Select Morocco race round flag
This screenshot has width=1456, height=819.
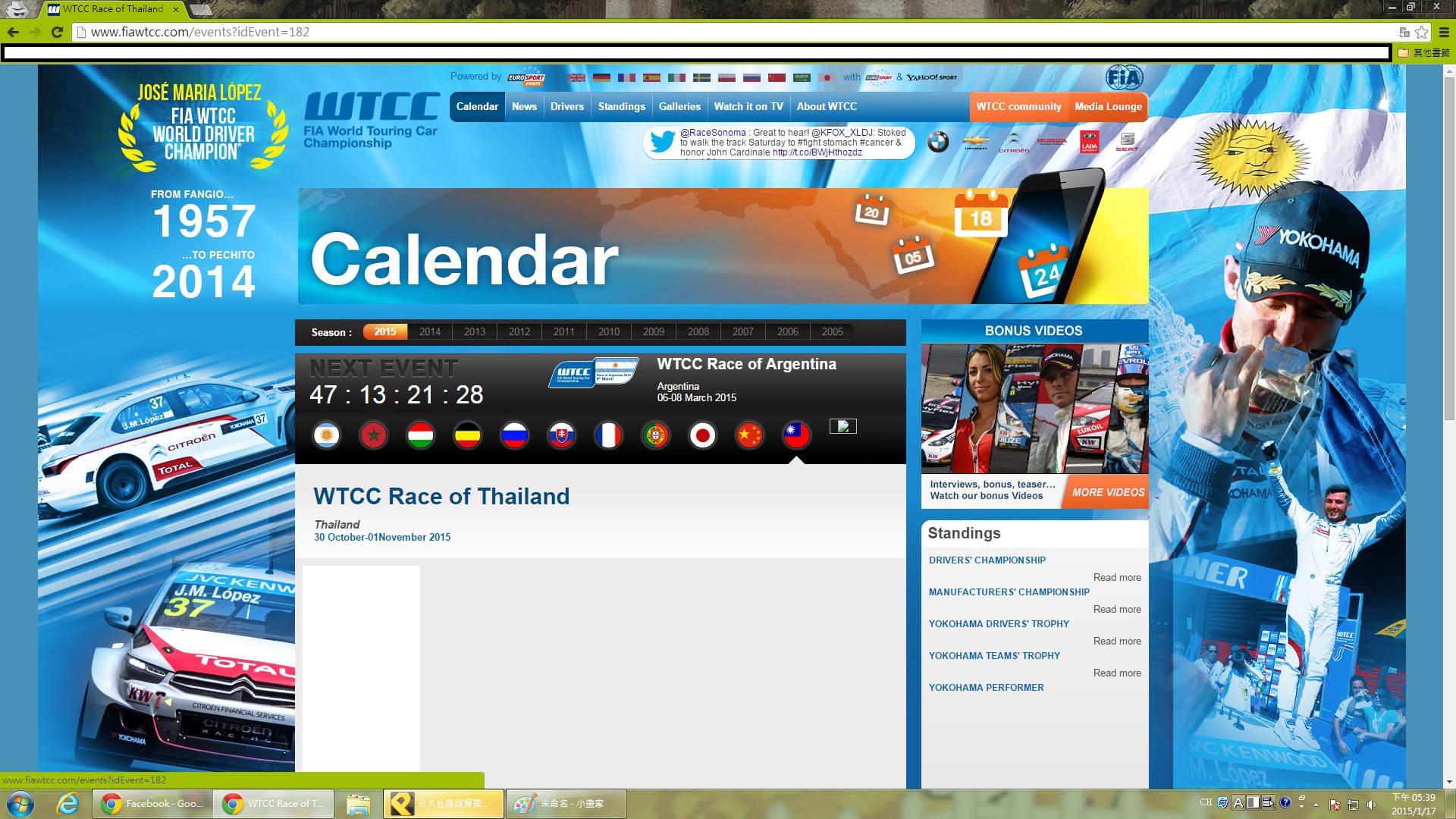coord(374,435)
